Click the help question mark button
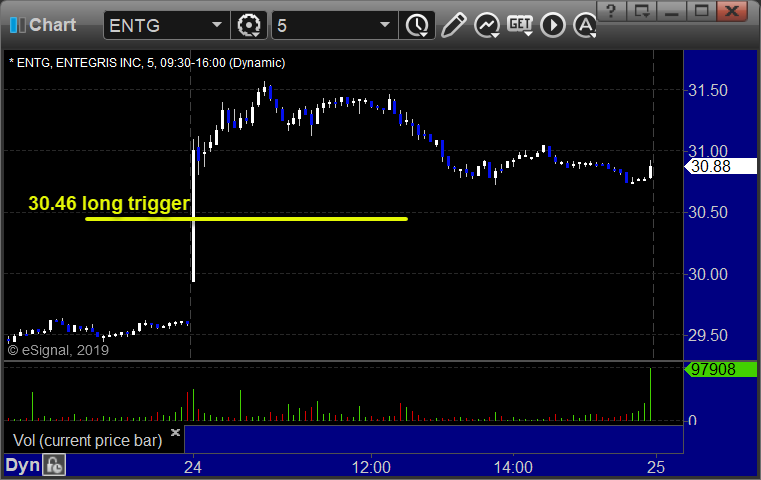The width and height of the screenshot is (761, 480). click(611, 10)
